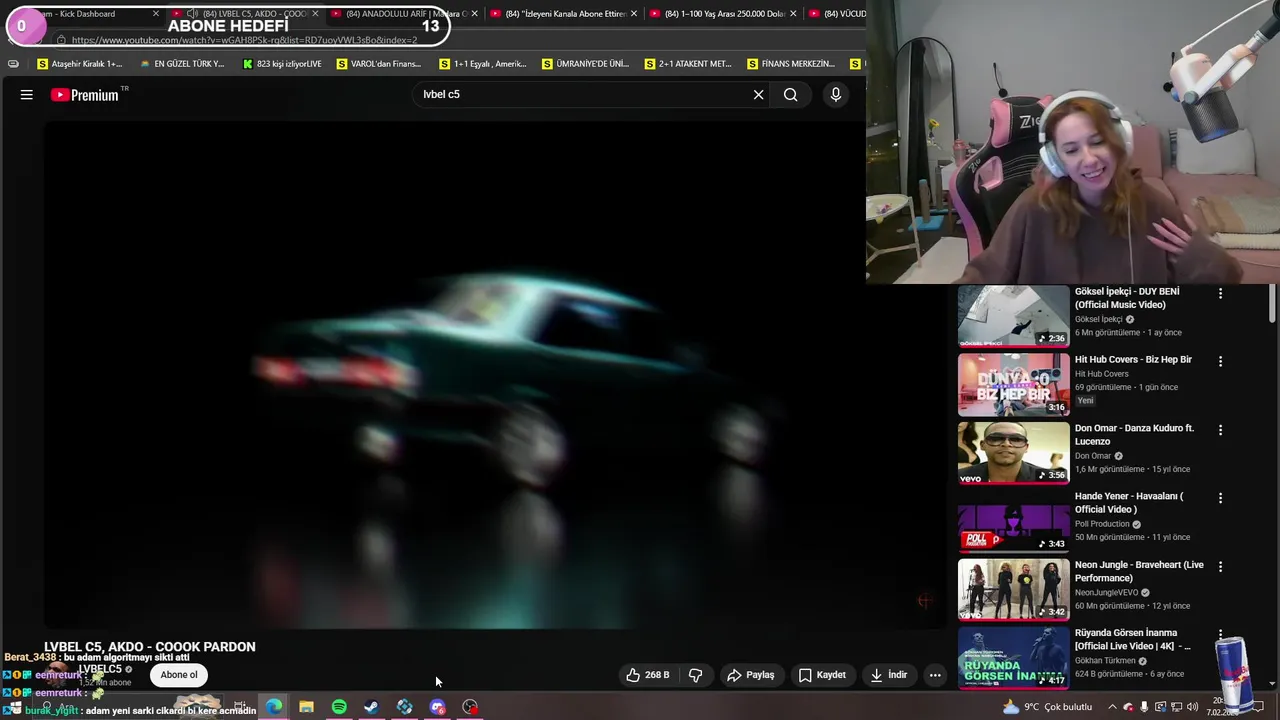Open the 'VAROL'dan Finans...' bookmark
Image resolution: width=1280 pixels, height=720 pixels.
379,64
